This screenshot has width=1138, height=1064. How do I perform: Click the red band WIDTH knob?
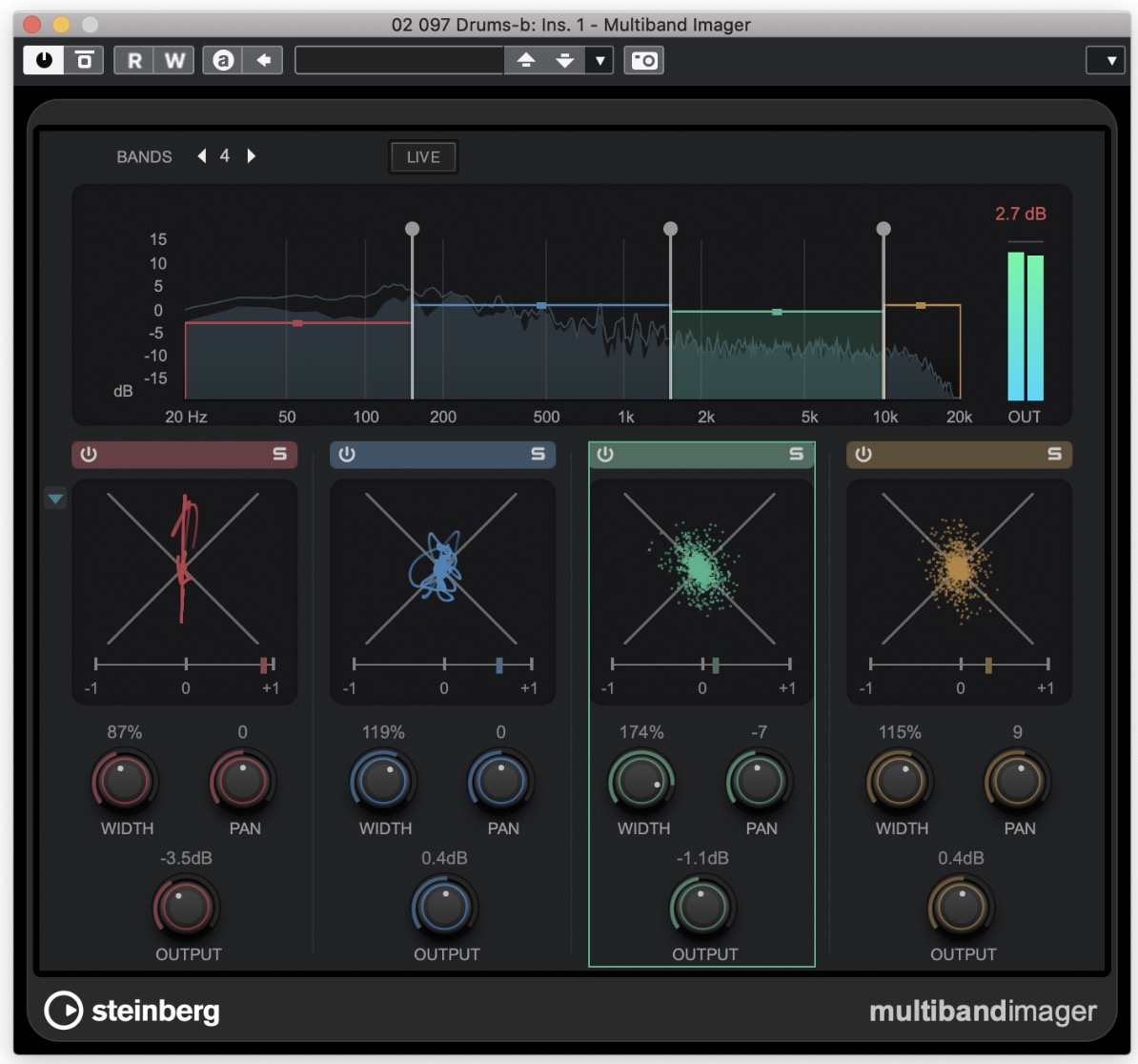[x=124, y=782]
